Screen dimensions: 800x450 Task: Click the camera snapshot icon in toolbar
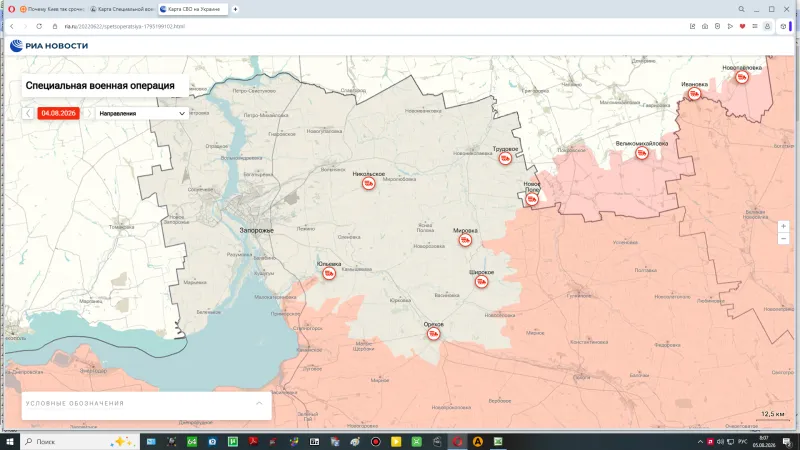point(705,26)
